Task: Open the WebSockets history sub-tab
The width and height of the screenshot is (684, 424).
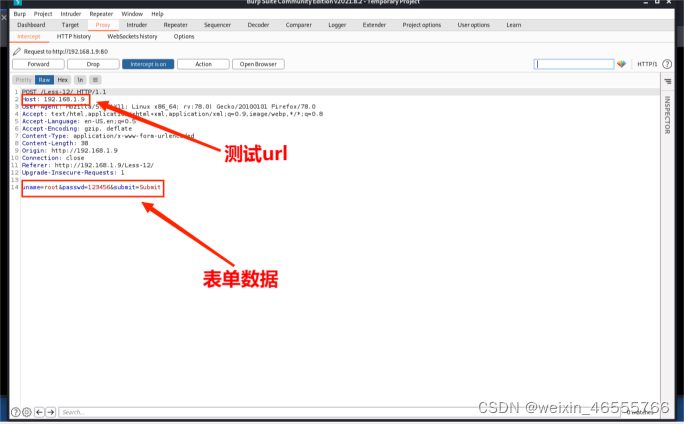Action: 132,37
